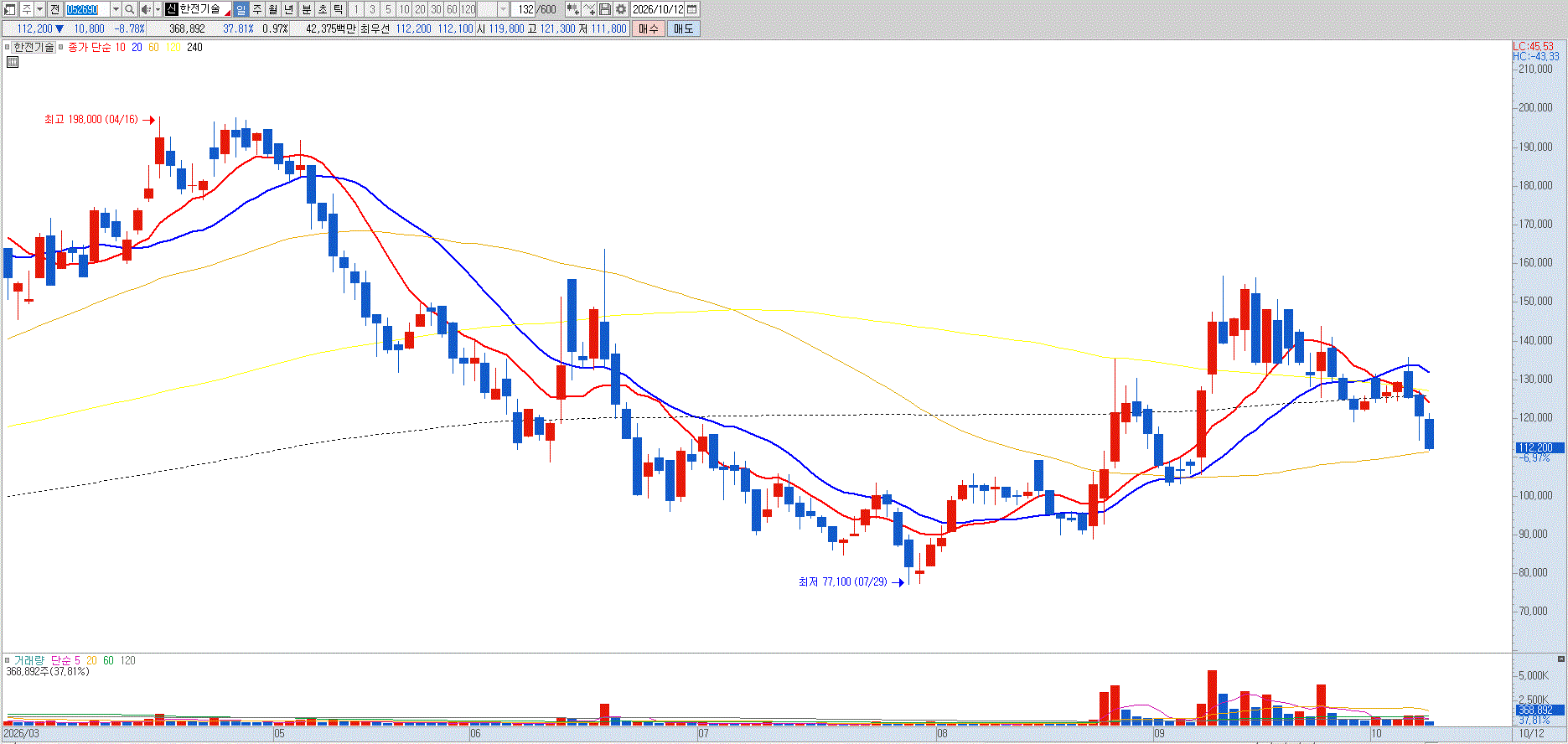
Task: Open the stock code history dropdown
Action: [x=116, y=9]
